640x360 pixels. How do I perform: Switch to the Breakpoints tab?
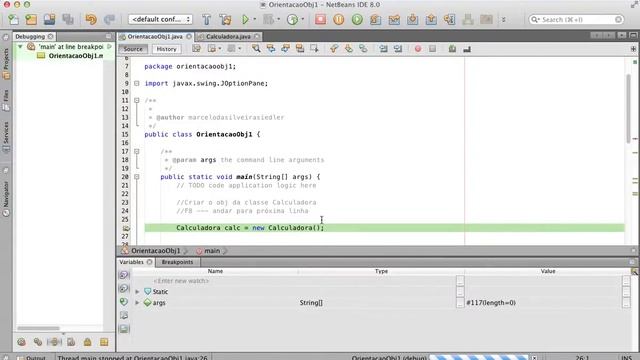(177, 262)
